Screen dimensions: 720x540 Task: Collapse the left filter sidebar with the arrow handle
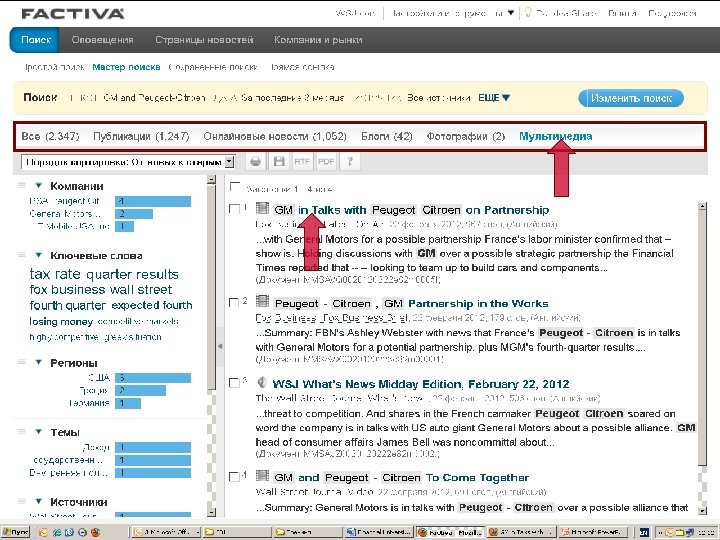pyautogui.click(x=220, y=346)
